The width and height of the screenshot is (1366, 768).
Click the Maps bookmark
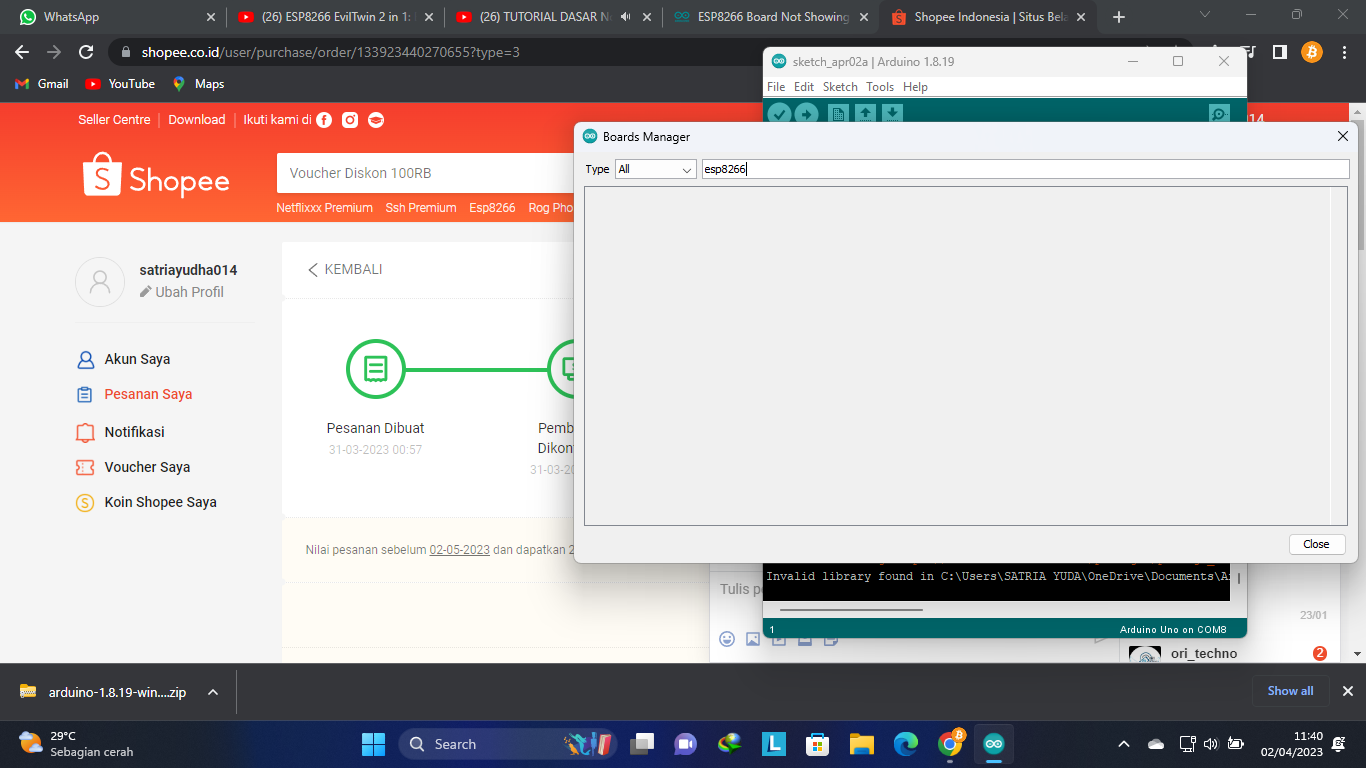198,84
